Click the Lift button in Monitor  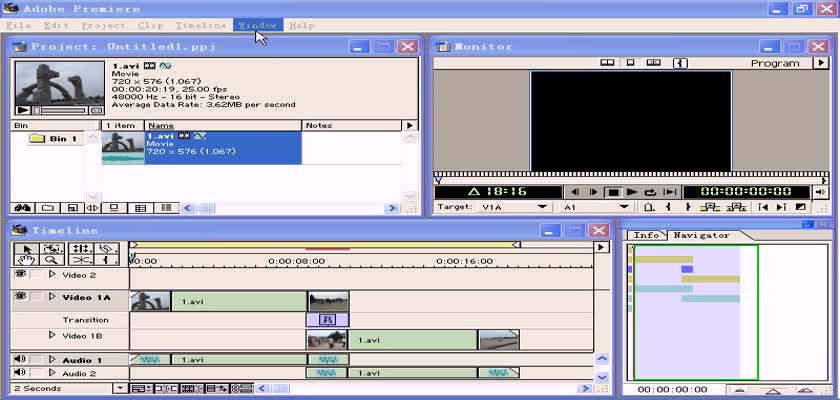(x=711, y=207)
